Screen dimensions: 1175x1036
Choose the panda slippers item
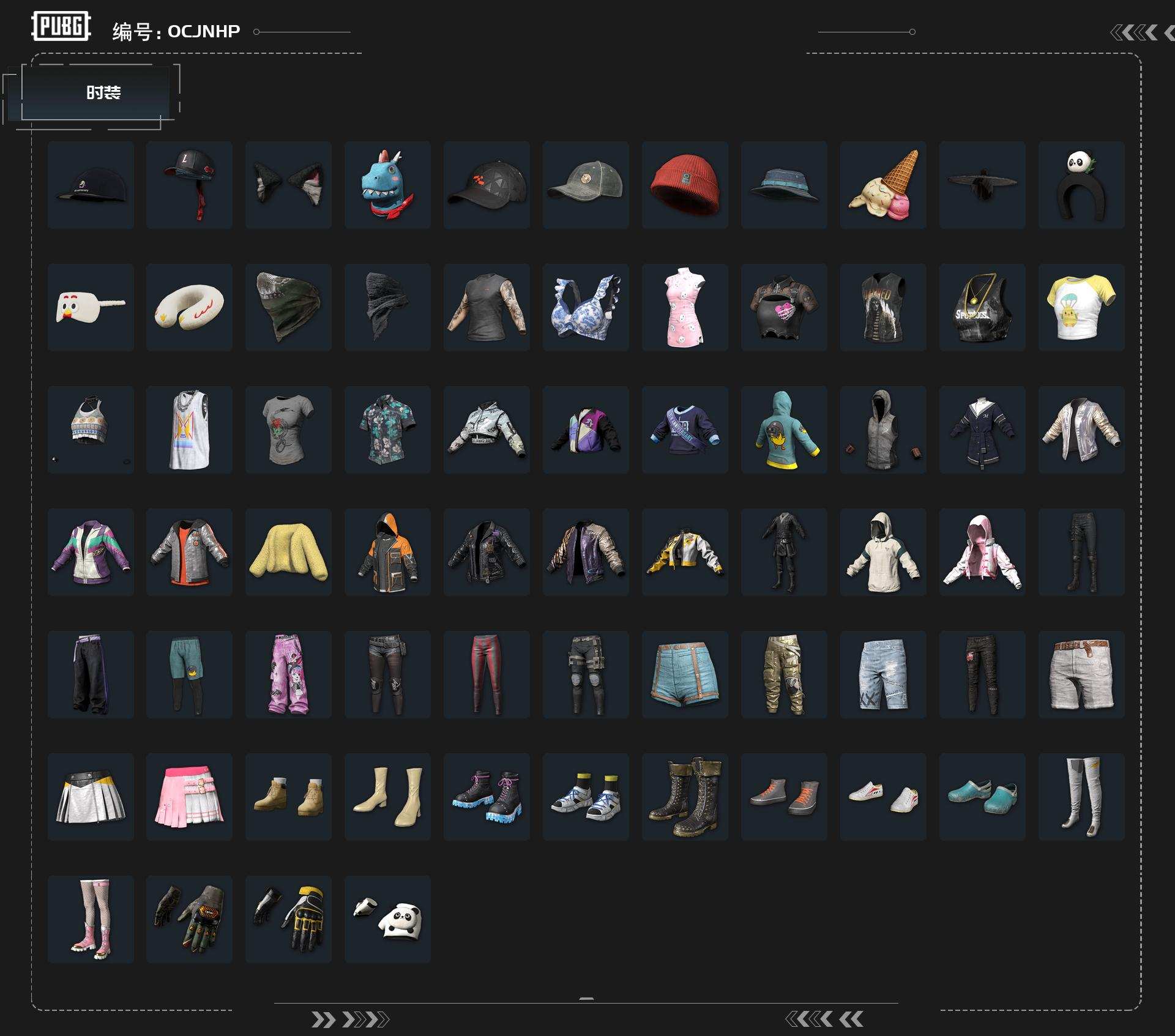point(387,919)
